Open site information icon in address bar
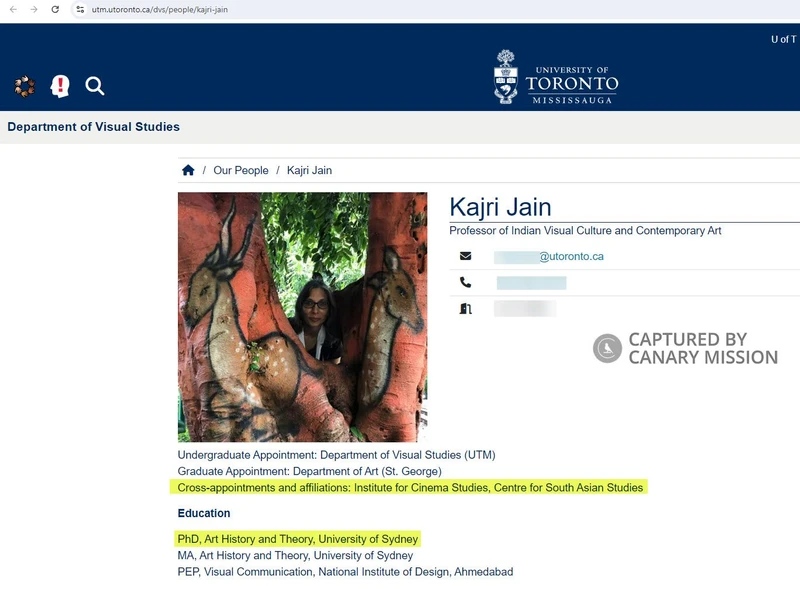The height and width of the screenshot is (589, 800). [80, 9]
